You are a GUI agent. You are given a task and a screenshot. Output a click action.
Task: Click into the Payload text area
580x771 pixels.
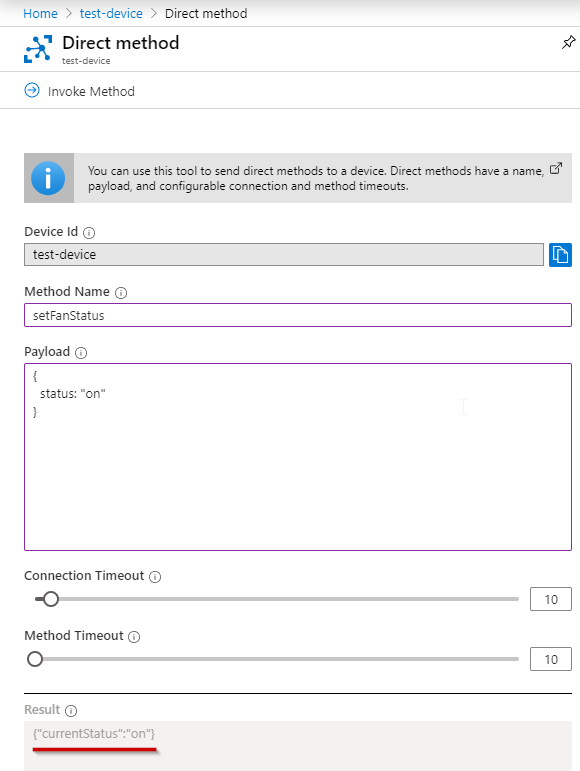pos(298,457)
